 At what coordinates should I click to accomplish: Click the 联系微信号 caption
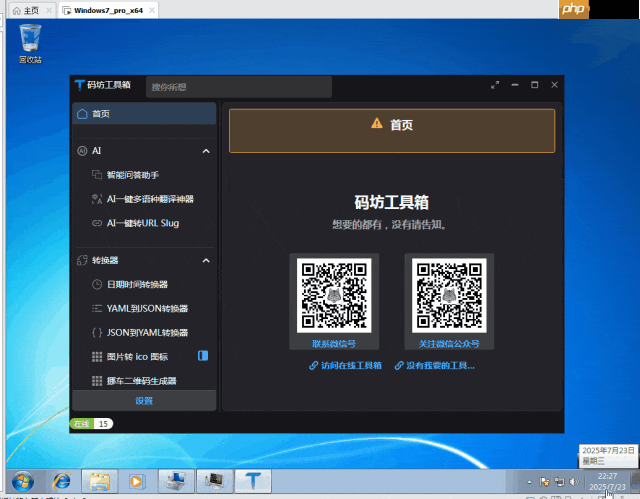coord(334,344)
